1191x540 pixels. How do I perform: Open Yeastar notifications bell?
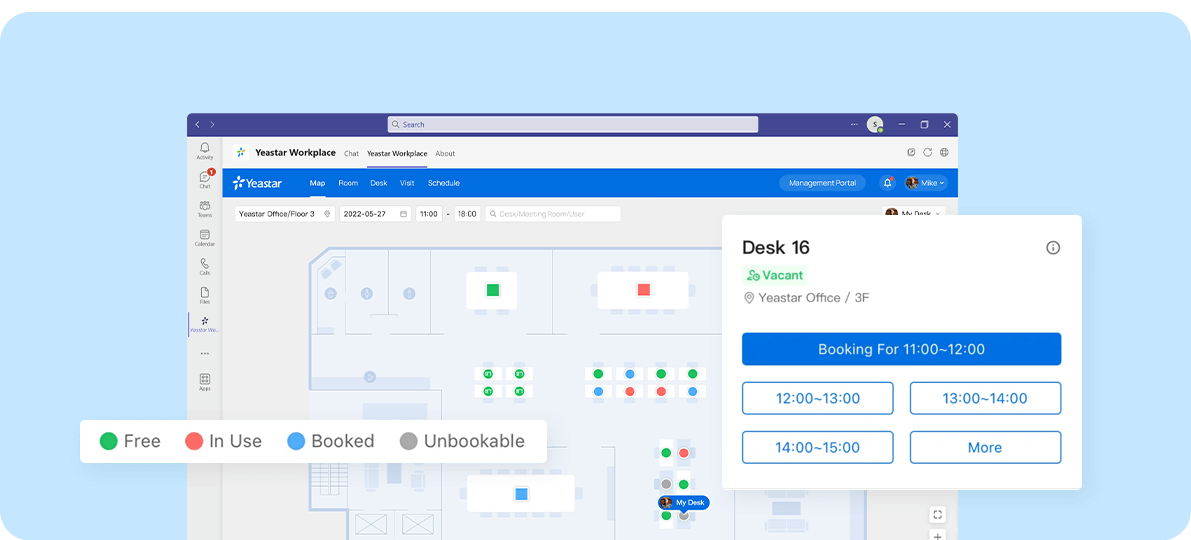point(887,183)
